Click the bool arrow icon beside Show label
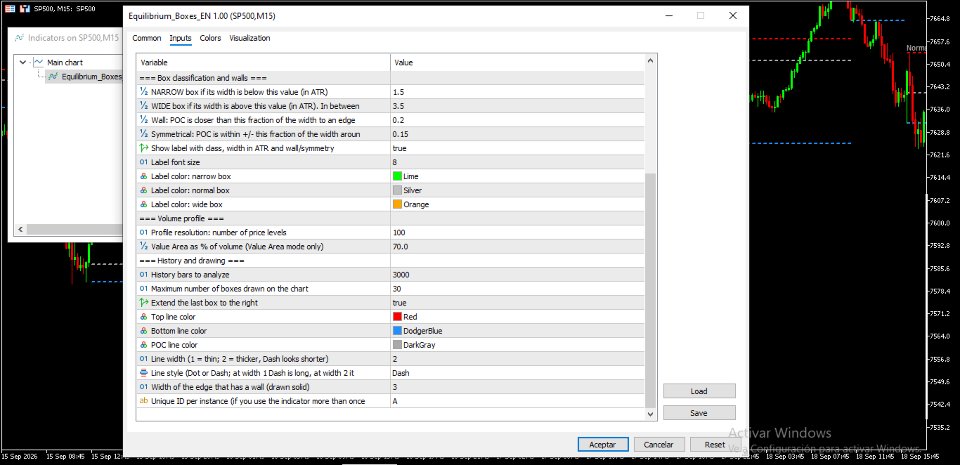The height and width of the screenshot is (465, 960). point(144,148)
